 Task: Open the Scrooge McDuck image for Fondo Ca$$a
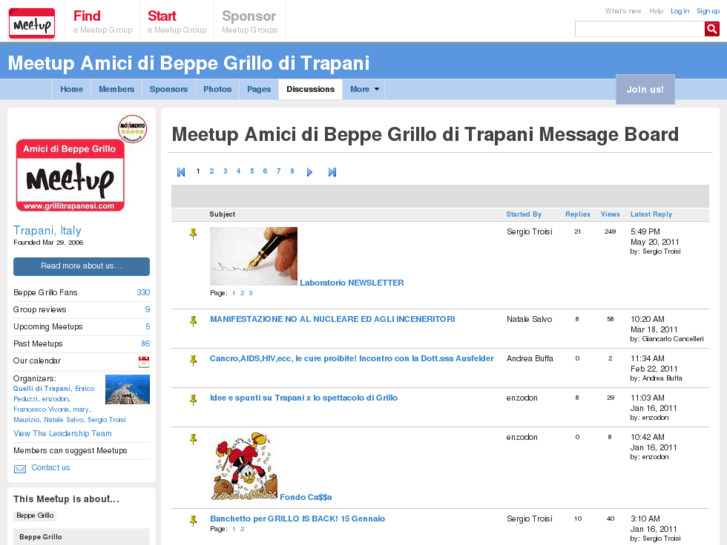tap(244, 466)
